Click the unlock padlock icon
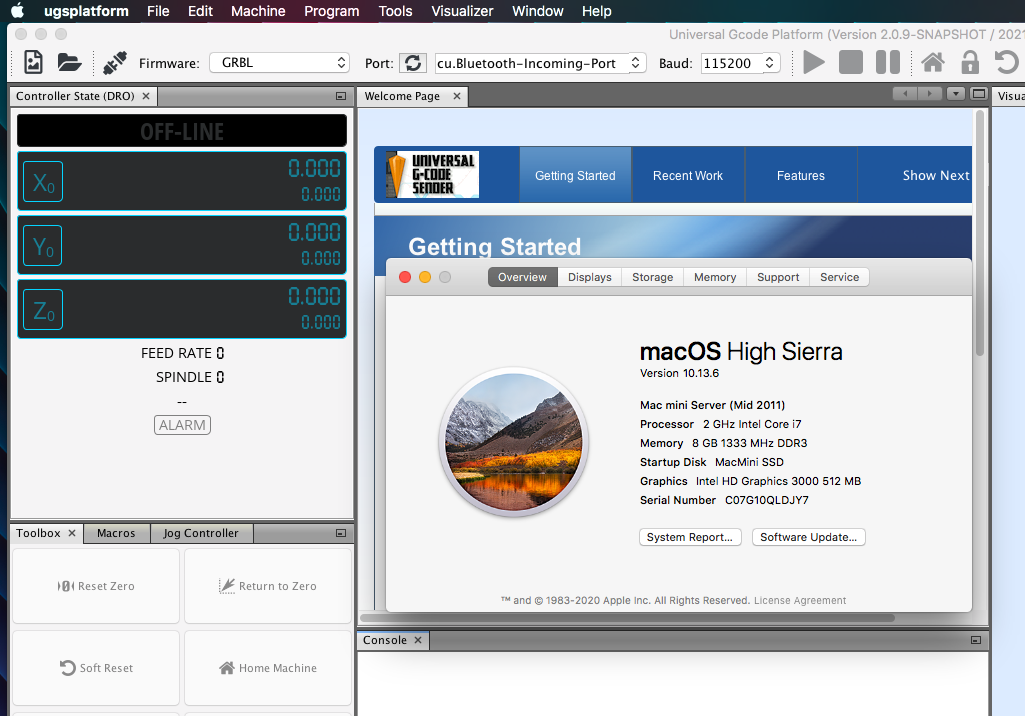 click(x=969, y=63)
